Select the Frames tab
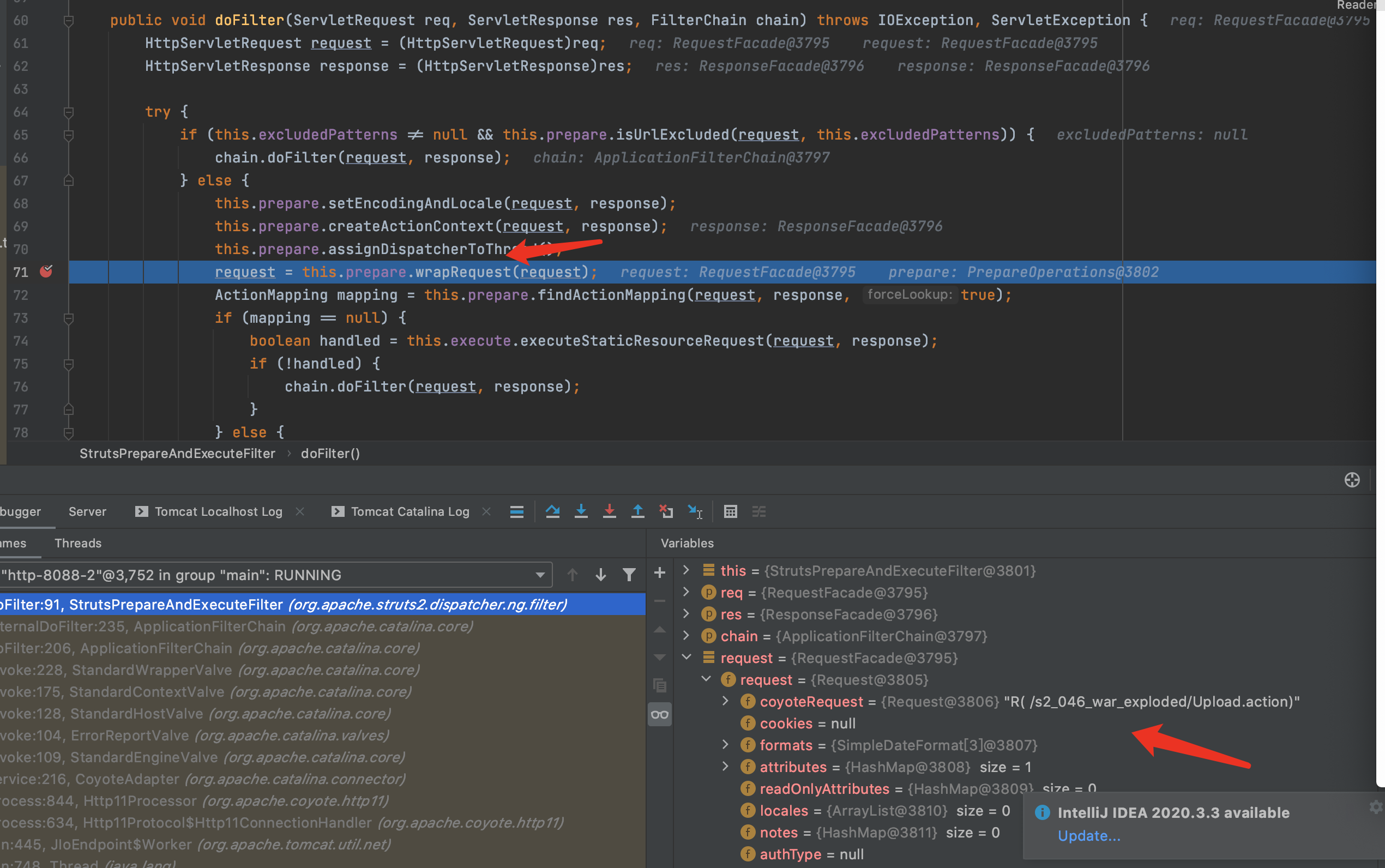The height and width of the screenshot is (868, 1385). tap(13, 543)
